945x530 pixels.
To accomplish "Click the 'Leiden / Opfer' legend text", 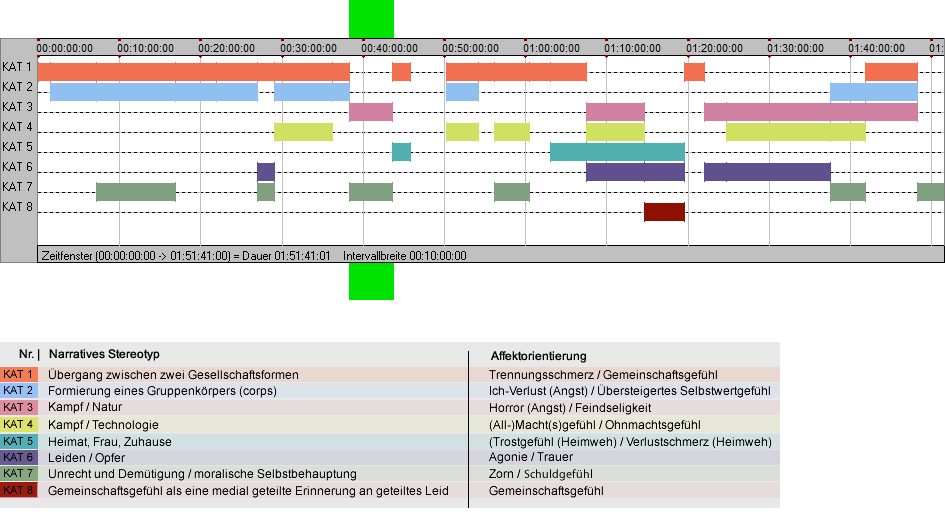I will click(86, 458).
